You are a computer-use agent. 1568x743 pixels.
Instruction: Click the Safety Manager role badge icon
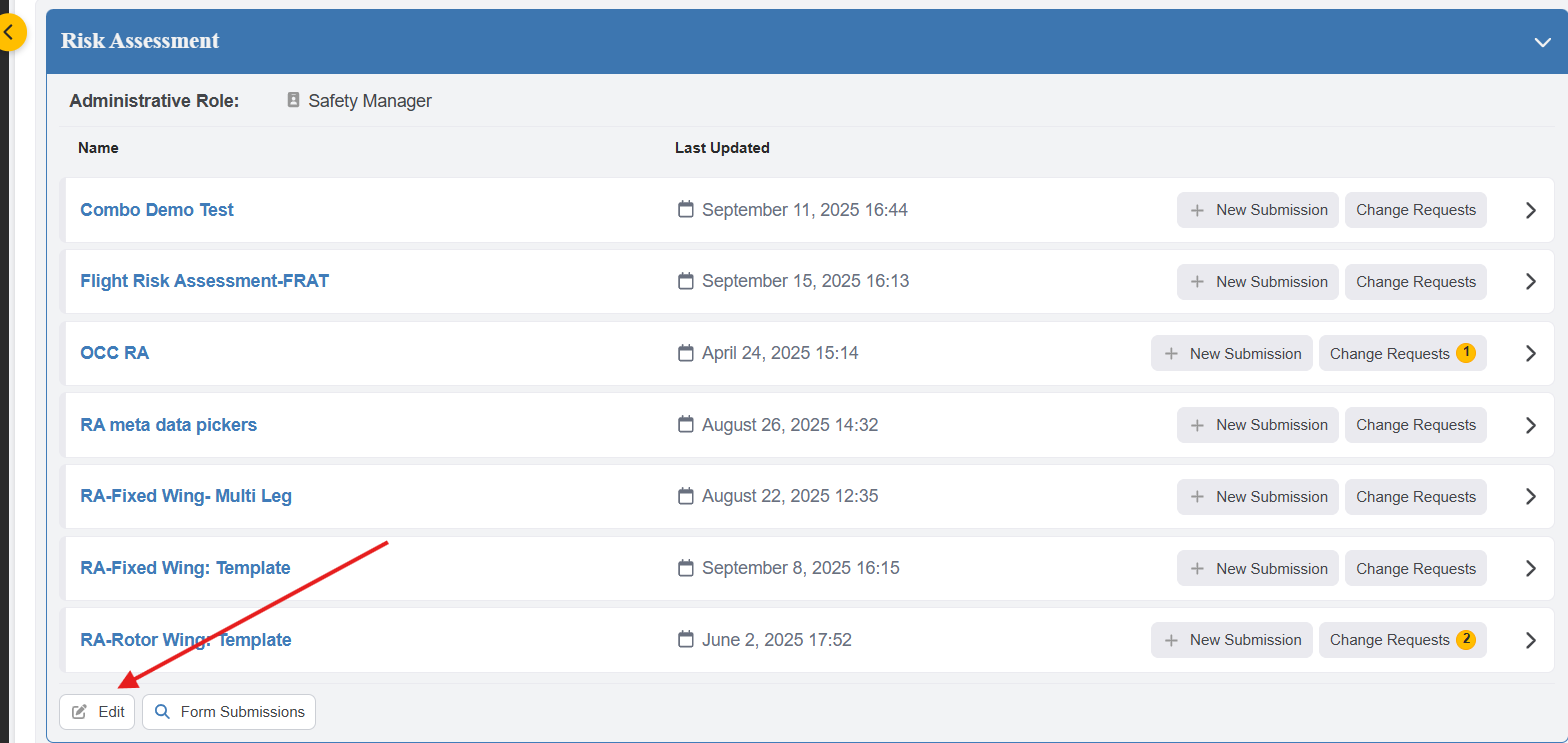tap(293, 100)
